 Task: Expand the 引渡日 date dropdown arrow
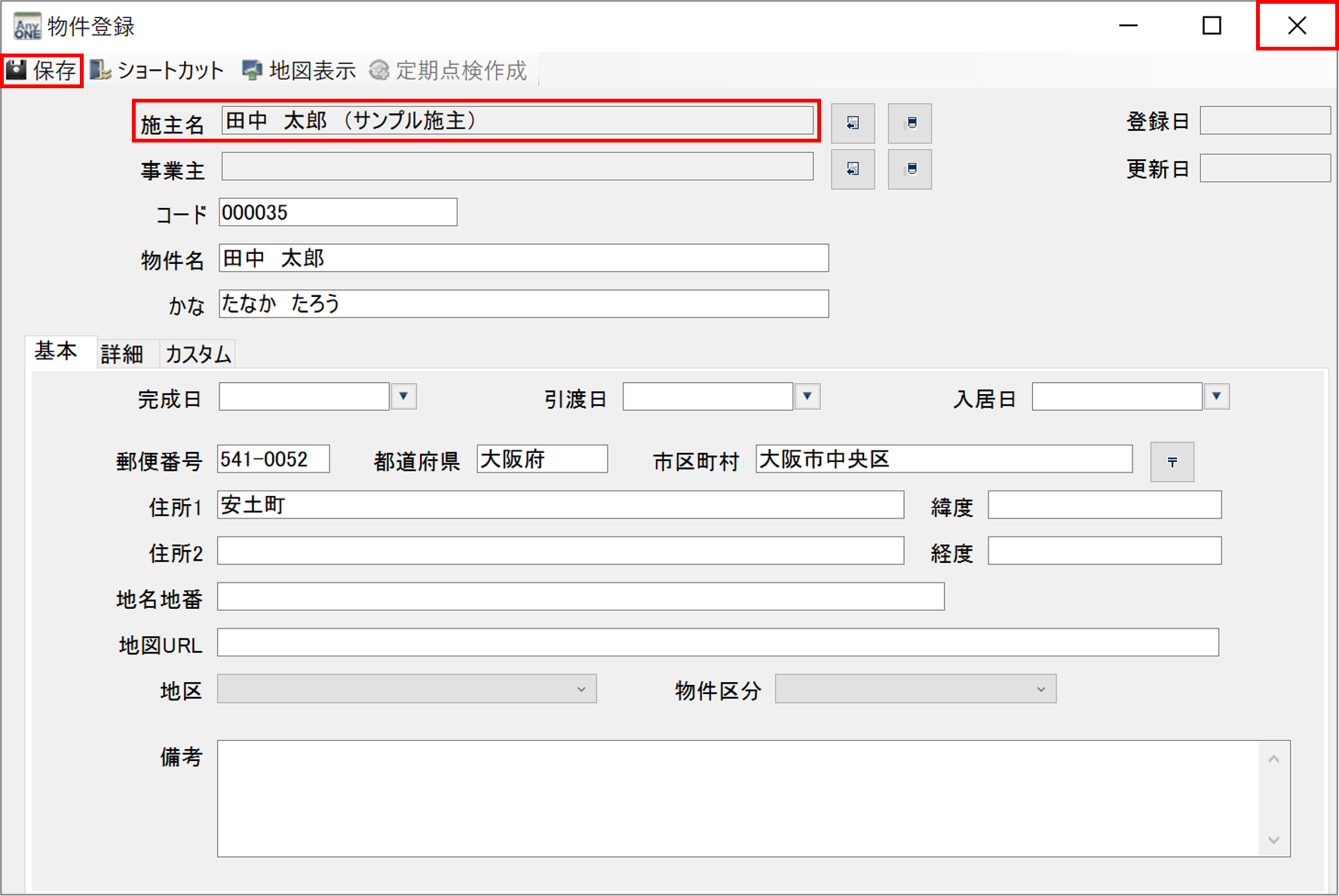pos(807,396)
